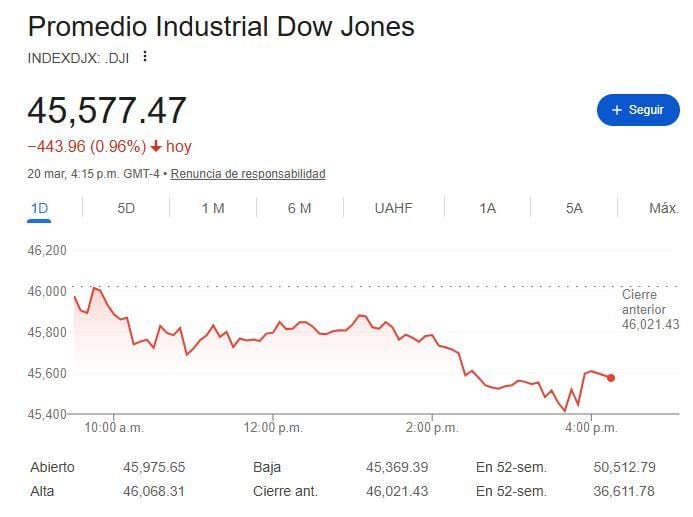
Task: Open the three-dot options menu beside INDEXDJX
Action: click(x=145, y=57)
